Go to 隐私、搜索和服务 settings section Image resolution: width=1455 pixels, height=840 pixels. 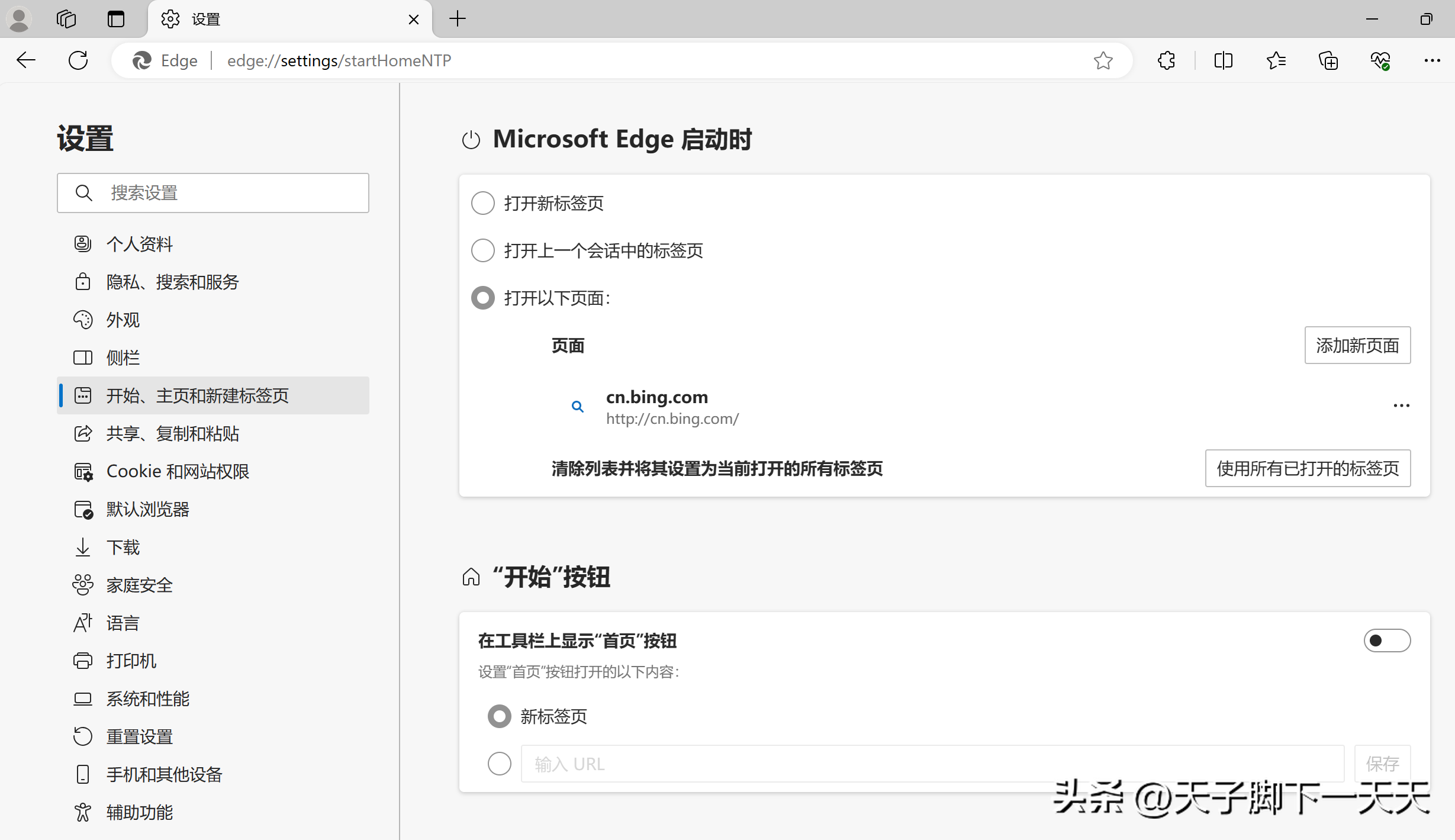click(172, 282)
